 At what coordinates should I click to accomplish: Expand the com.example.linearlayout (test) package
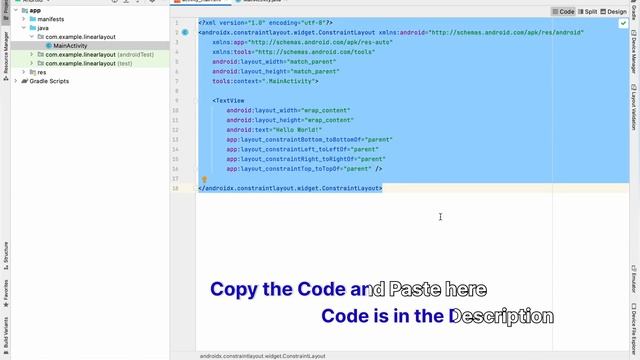[x=31, y=63]
